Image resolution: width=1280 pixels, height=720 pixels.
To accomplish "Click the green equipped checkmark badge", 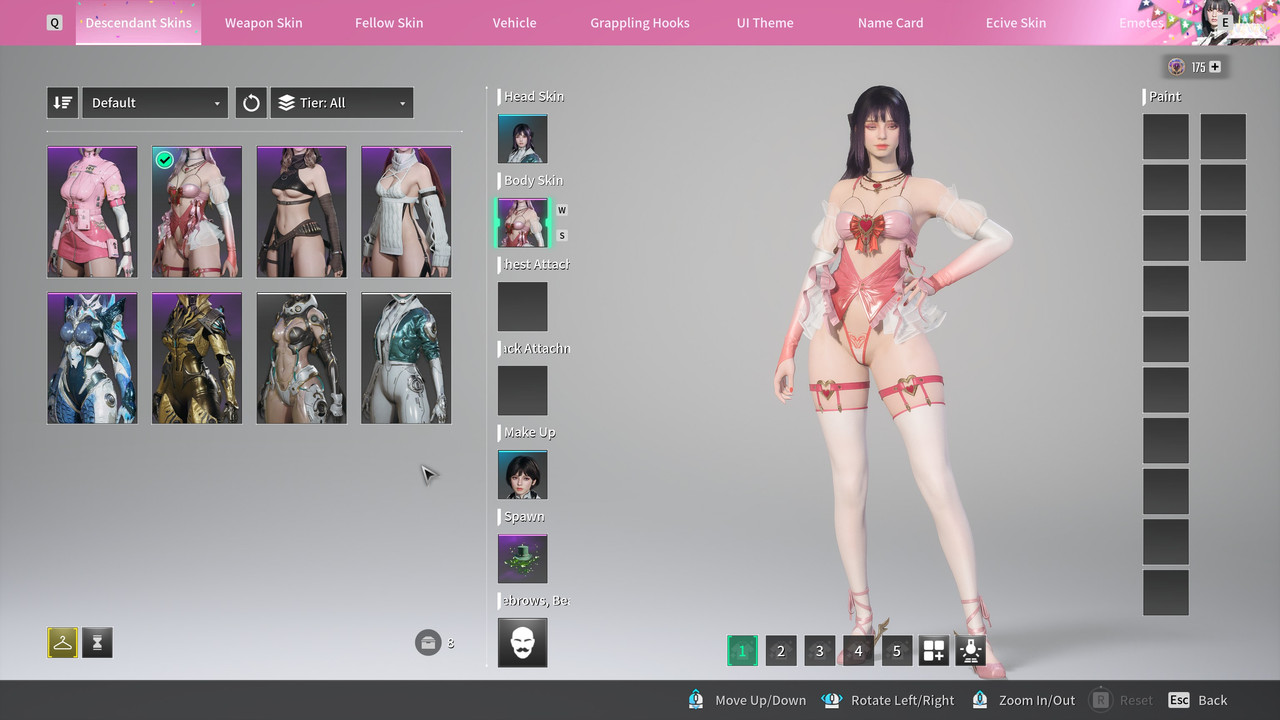I will point(165,160).
